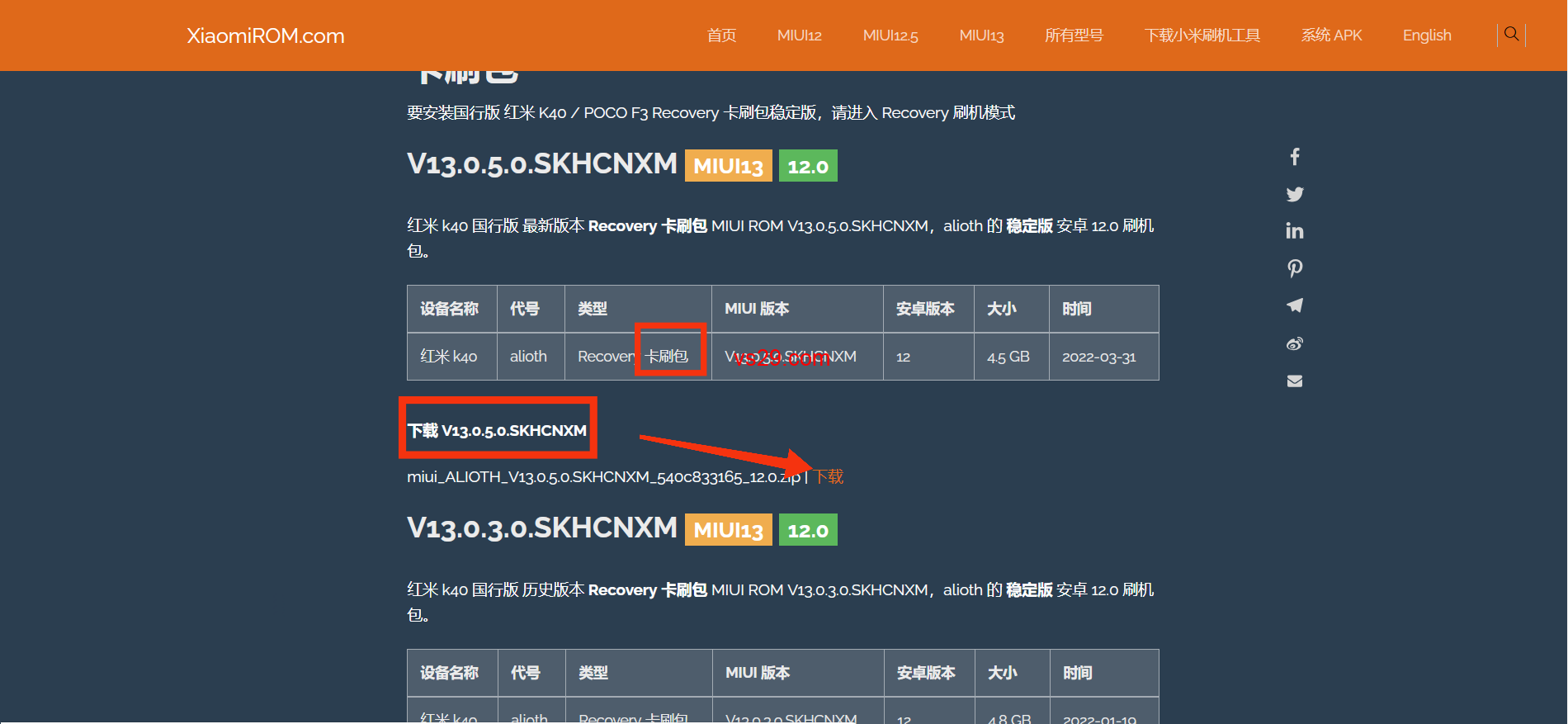The image size is (1568, 724).
Task: Click the 4.5 GB size cell
Action: (x=1011, y=357)
